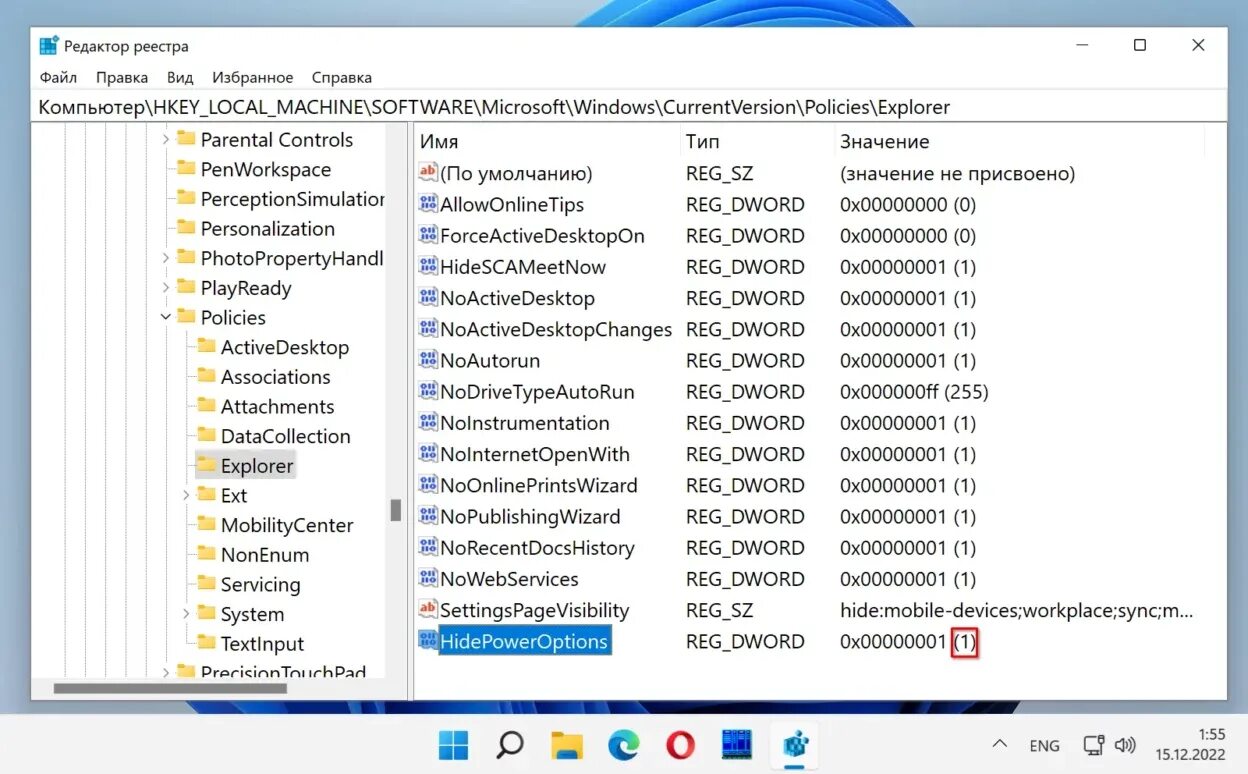The width and height of the screenshot is (1248, 774).
Task: Click the registry path address bar
Action: (x=628, y=106)
